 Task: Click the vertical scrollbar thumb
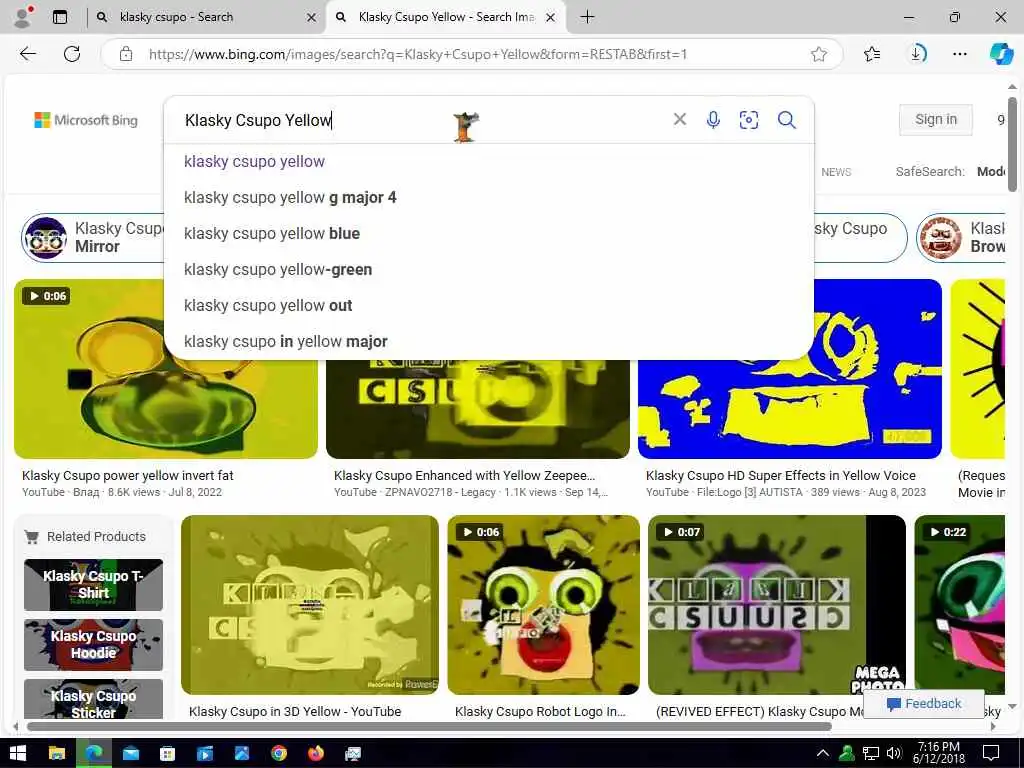point(1012,144)
